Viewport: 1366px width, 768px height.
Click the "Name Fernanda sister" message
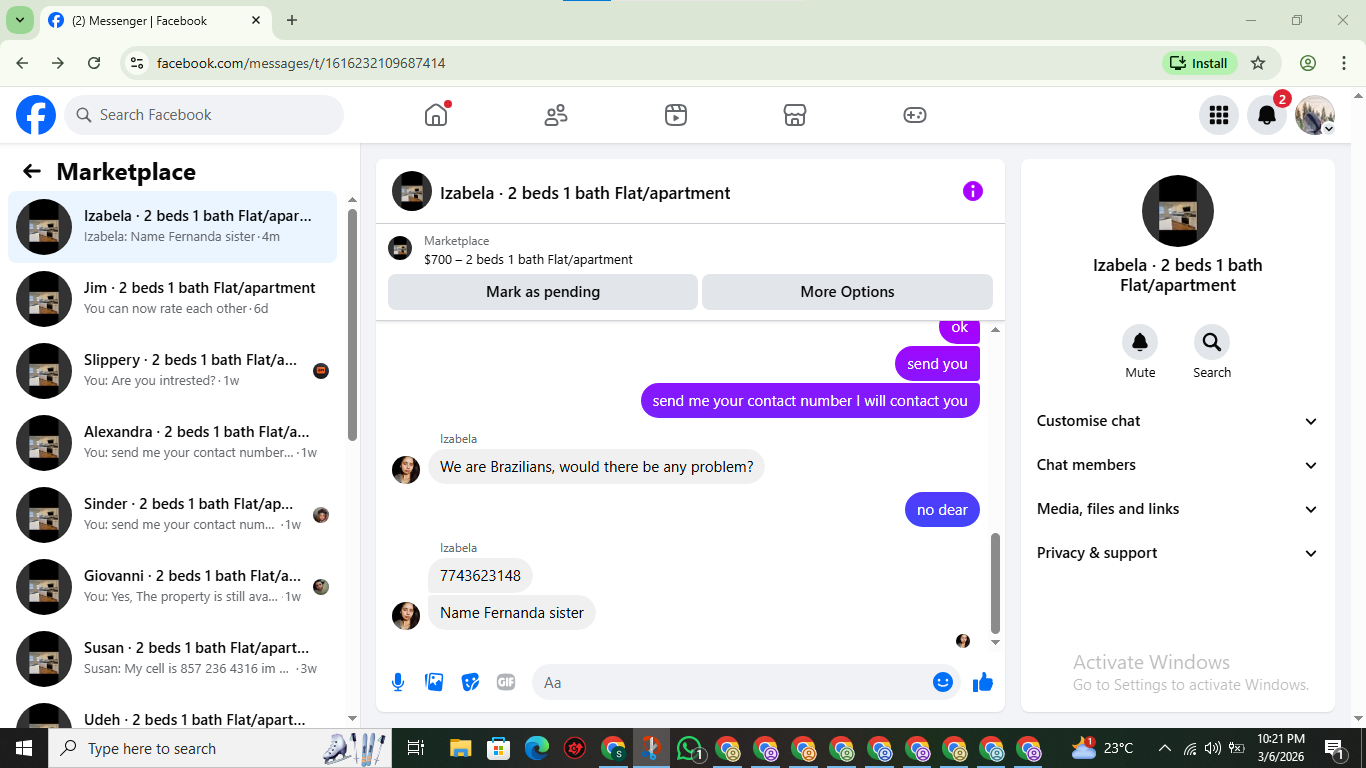tap(512, 613)
